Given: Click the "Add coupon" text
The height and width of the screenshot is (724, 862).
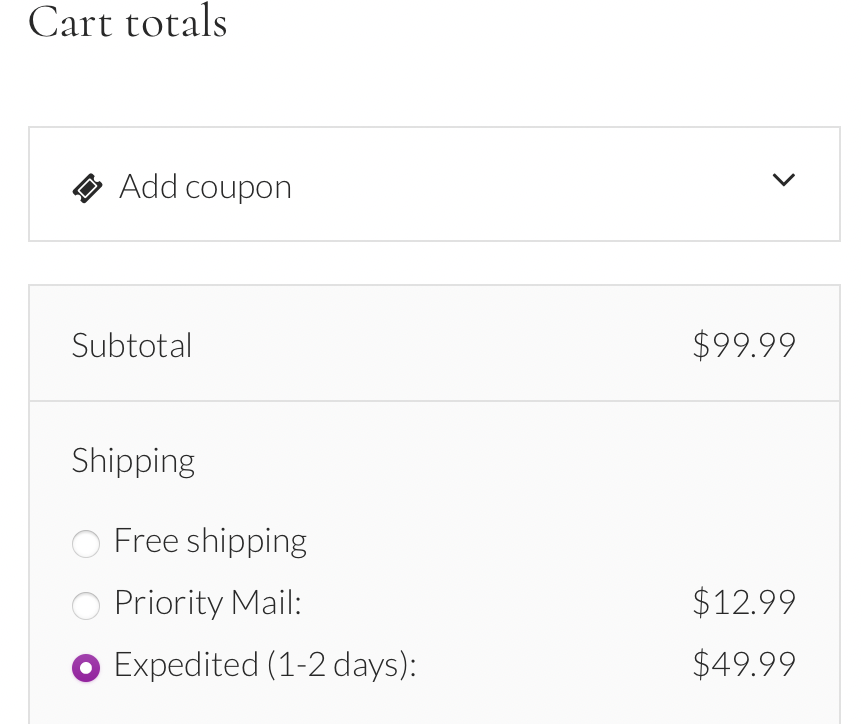Looking at the screenshot, I should pos(205,187).
